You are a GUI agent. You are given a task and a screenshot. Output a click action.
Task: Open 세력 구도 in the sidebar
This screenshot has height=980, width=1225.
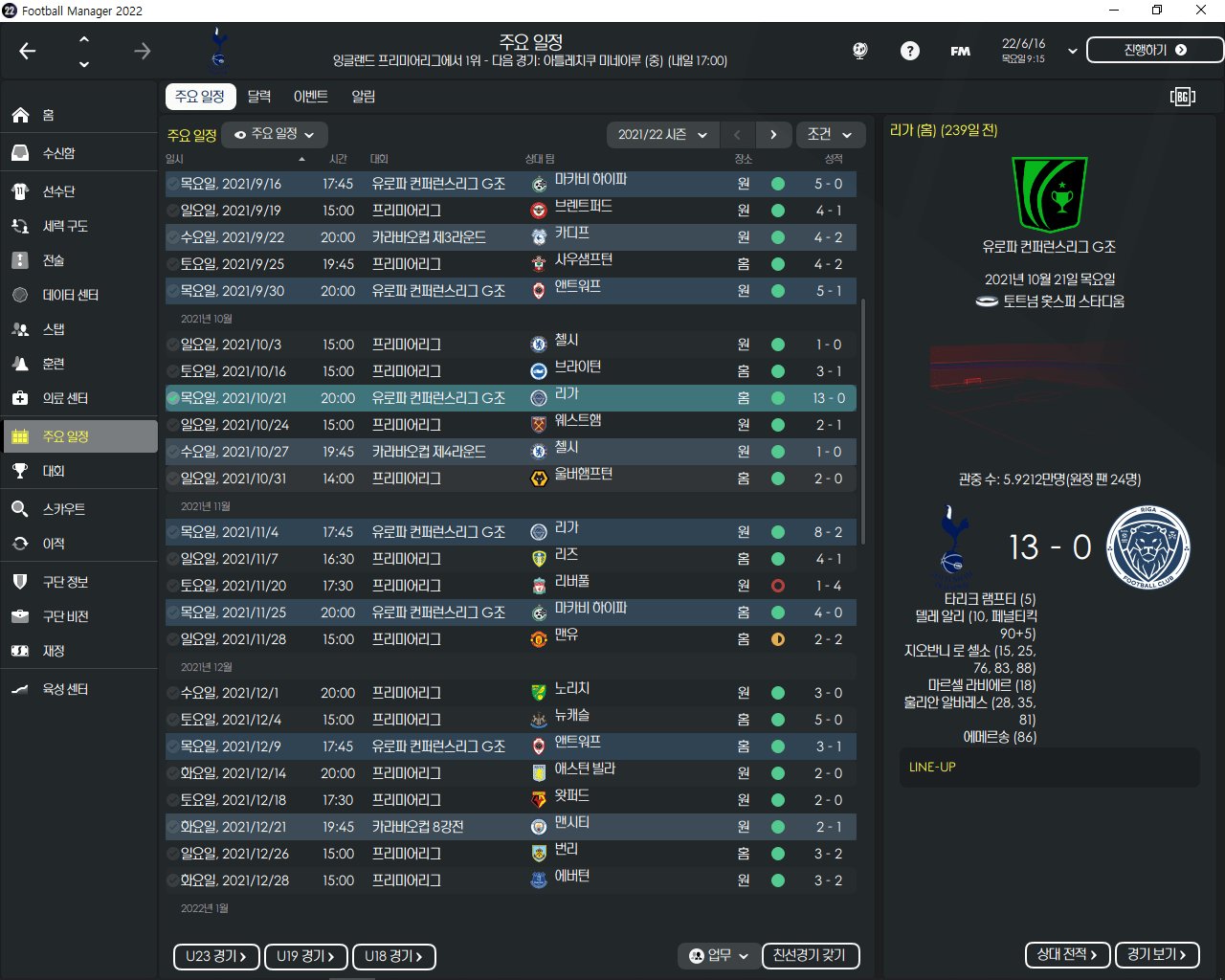click(79, 226)
